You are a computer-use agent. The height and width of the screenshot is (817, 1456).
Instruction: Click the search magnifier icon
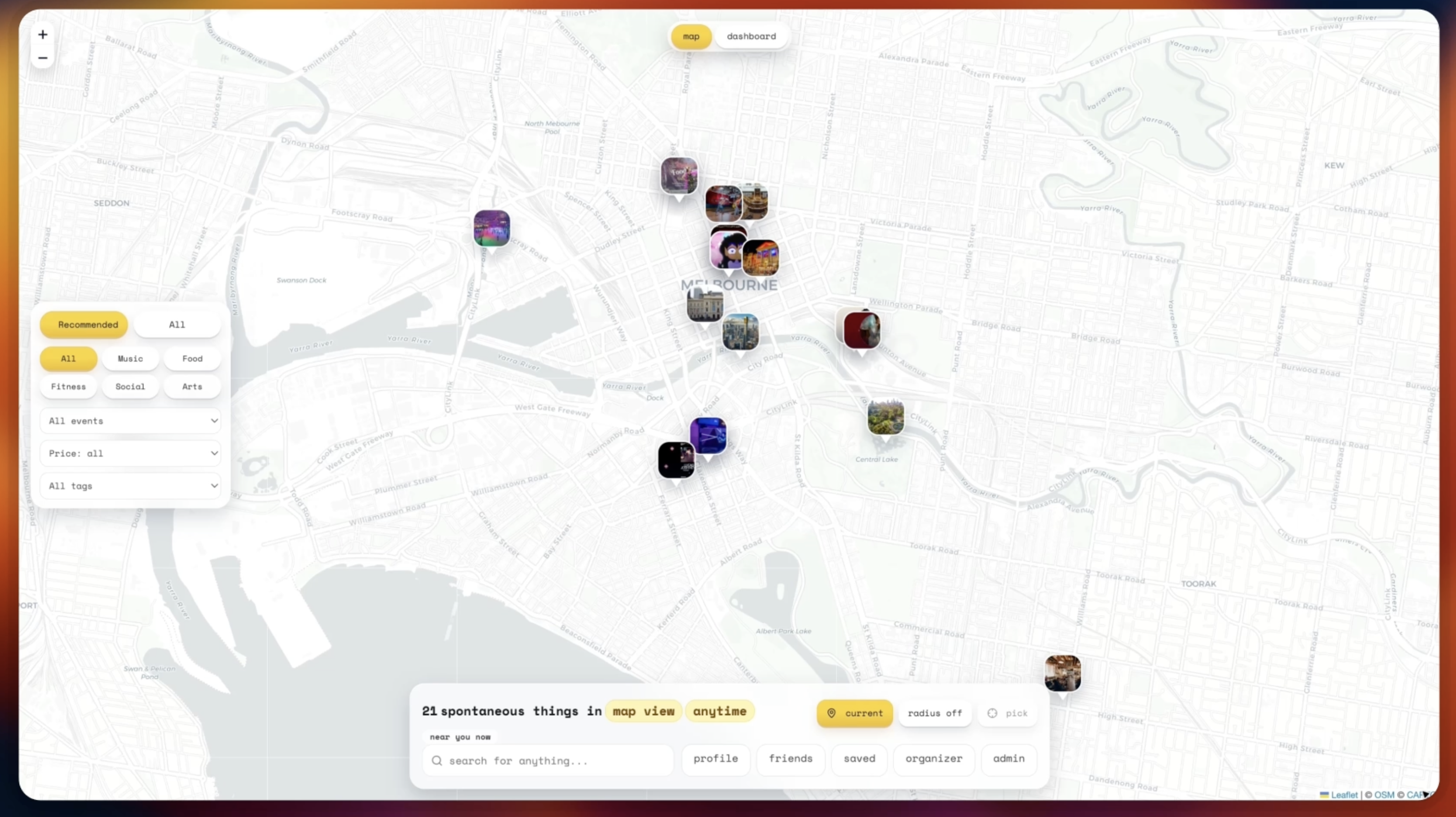[437, 761]
